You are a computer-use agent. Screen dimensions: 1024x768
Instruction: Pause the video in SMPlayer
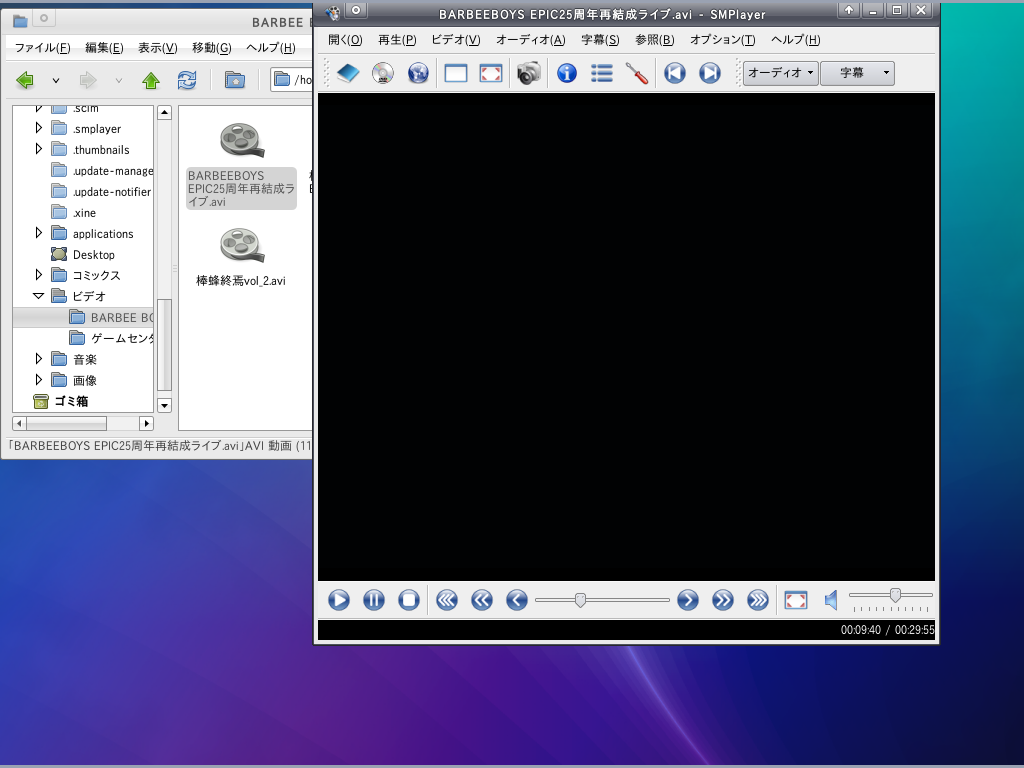(x=374, y=600)
